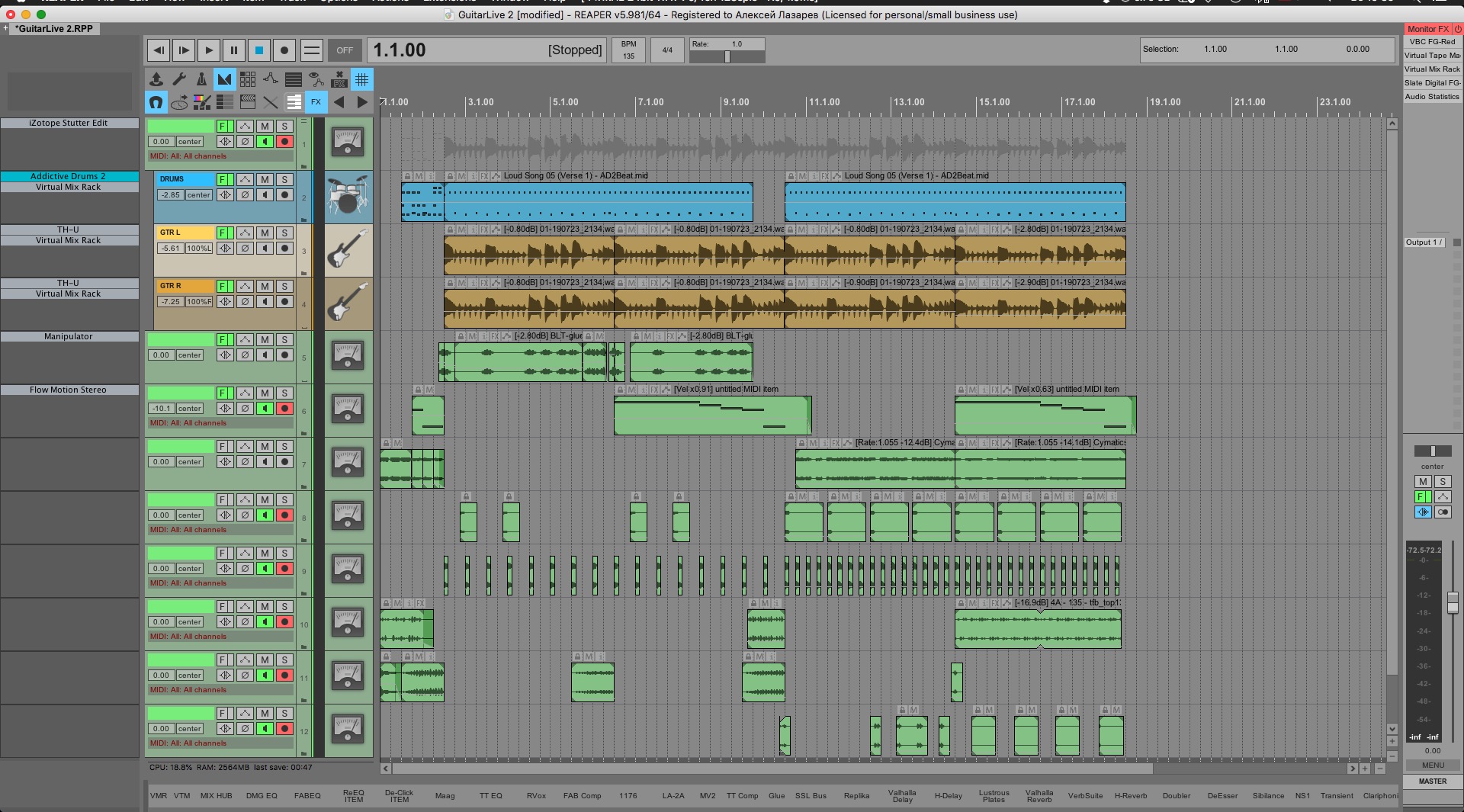The width and height of the screenshot is (1464, 812).
Task: Click the upward arrow tray toolbar icon
Action: click(156, 79)
